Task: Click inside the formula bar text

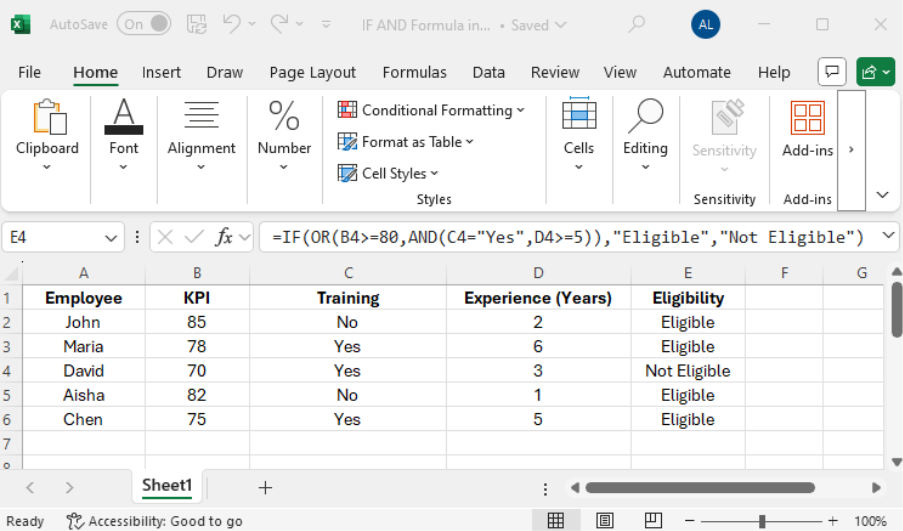Action: point(568,237)
